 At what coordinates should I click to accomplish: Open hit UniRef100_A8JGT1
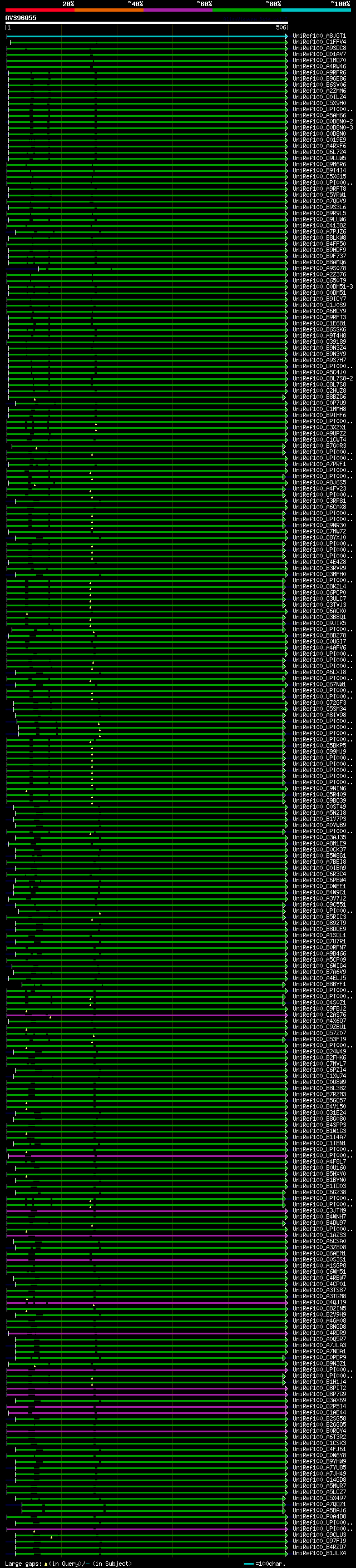click(x=319, y=36)
